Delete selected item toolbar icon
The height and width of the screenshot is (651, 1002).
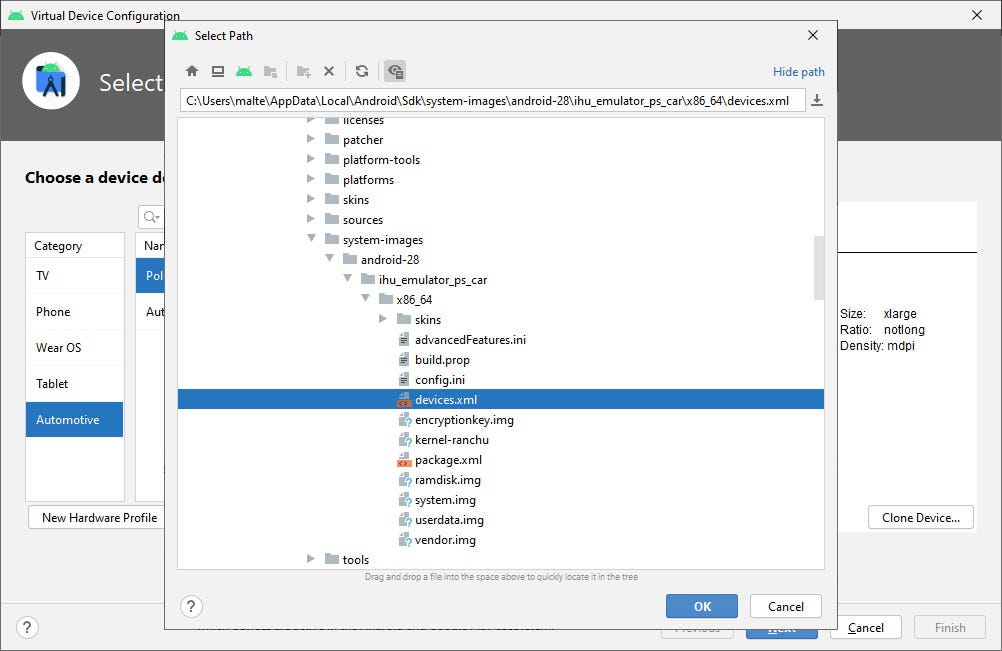(x=328, y=71)
